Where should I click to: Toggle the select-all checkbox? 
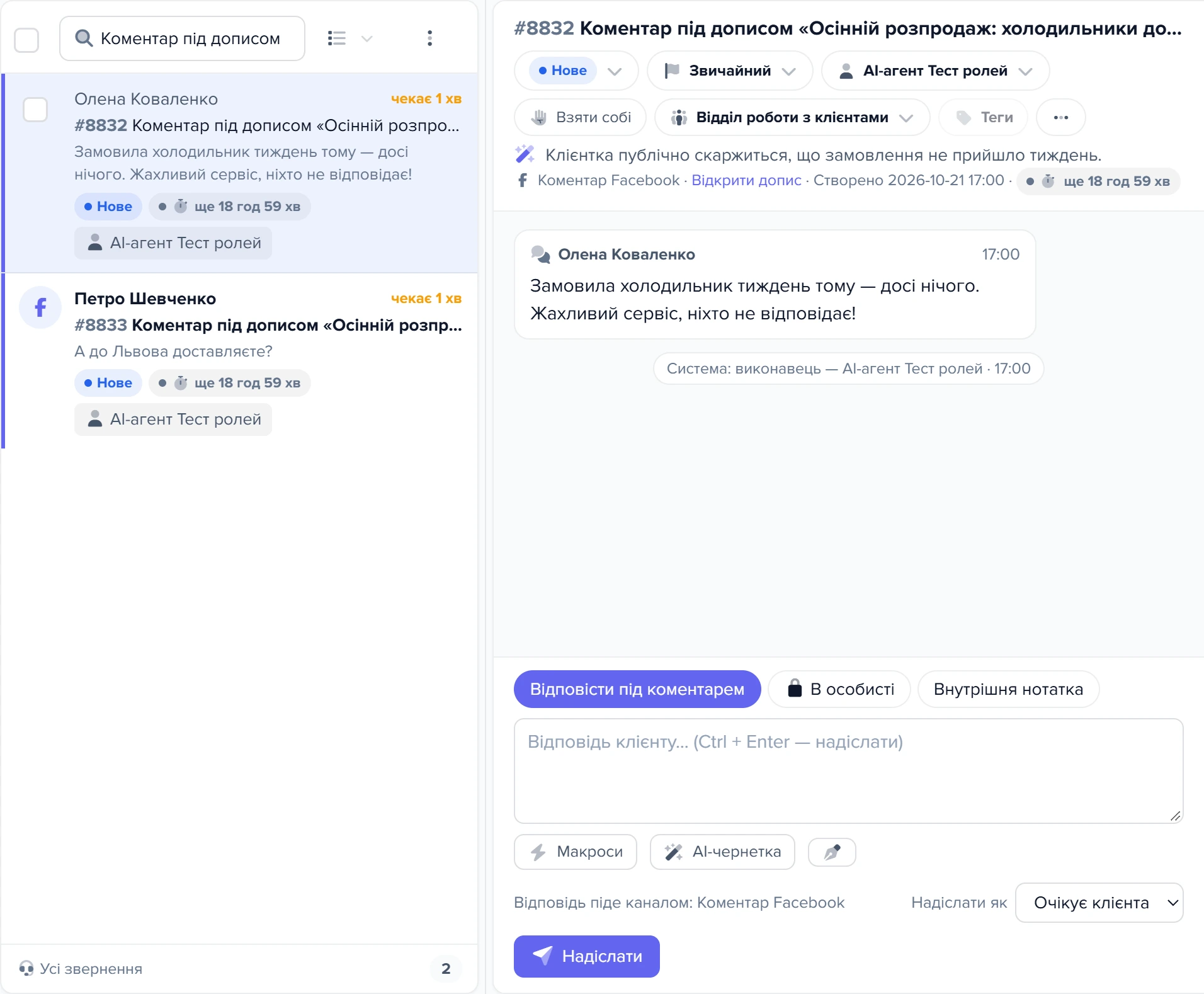(26, 40)
